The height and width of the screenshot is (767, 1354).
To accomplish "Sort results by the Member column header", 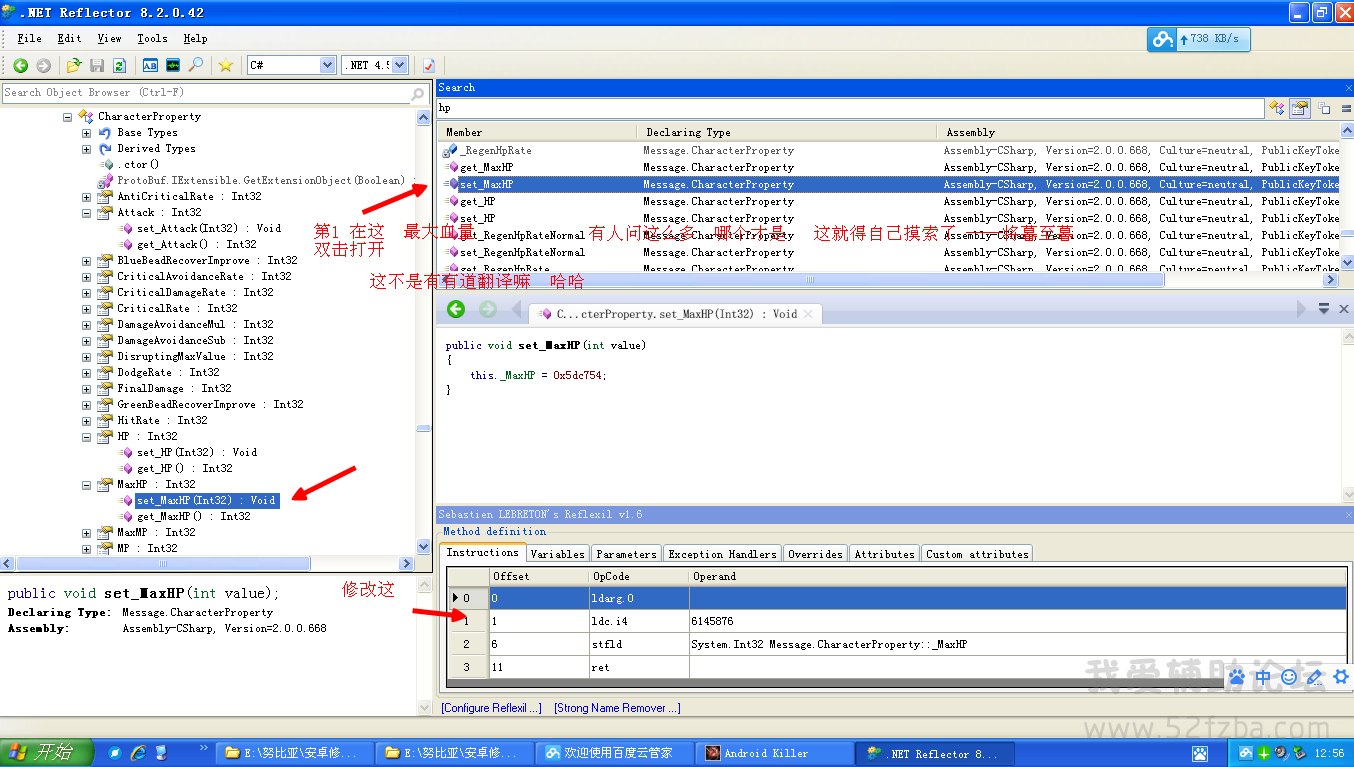I will coord(537,132).
